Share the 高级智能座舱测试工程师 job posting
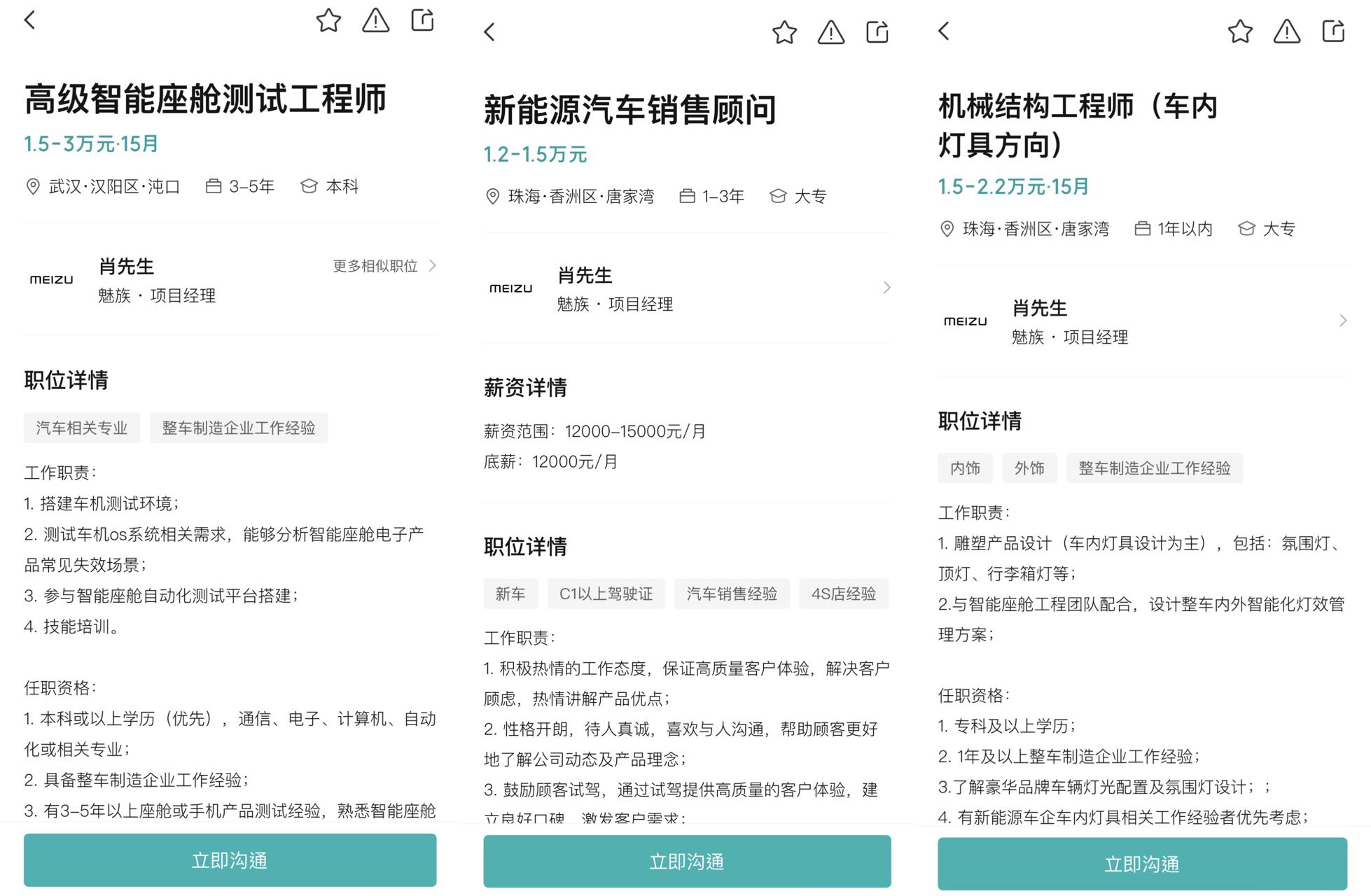Image resolution: width=1371 pixels, height=896 pixels. [422, 20]
